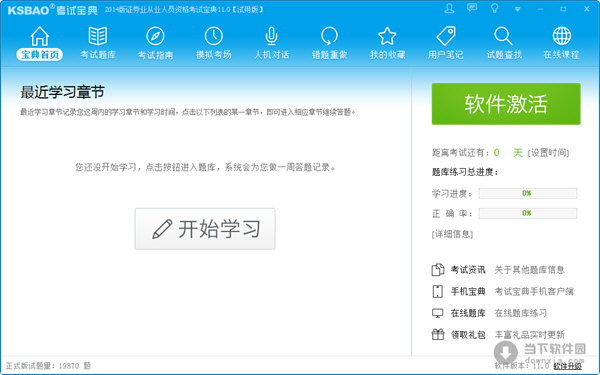Minimize the KSBAO window

pos(540,9)
